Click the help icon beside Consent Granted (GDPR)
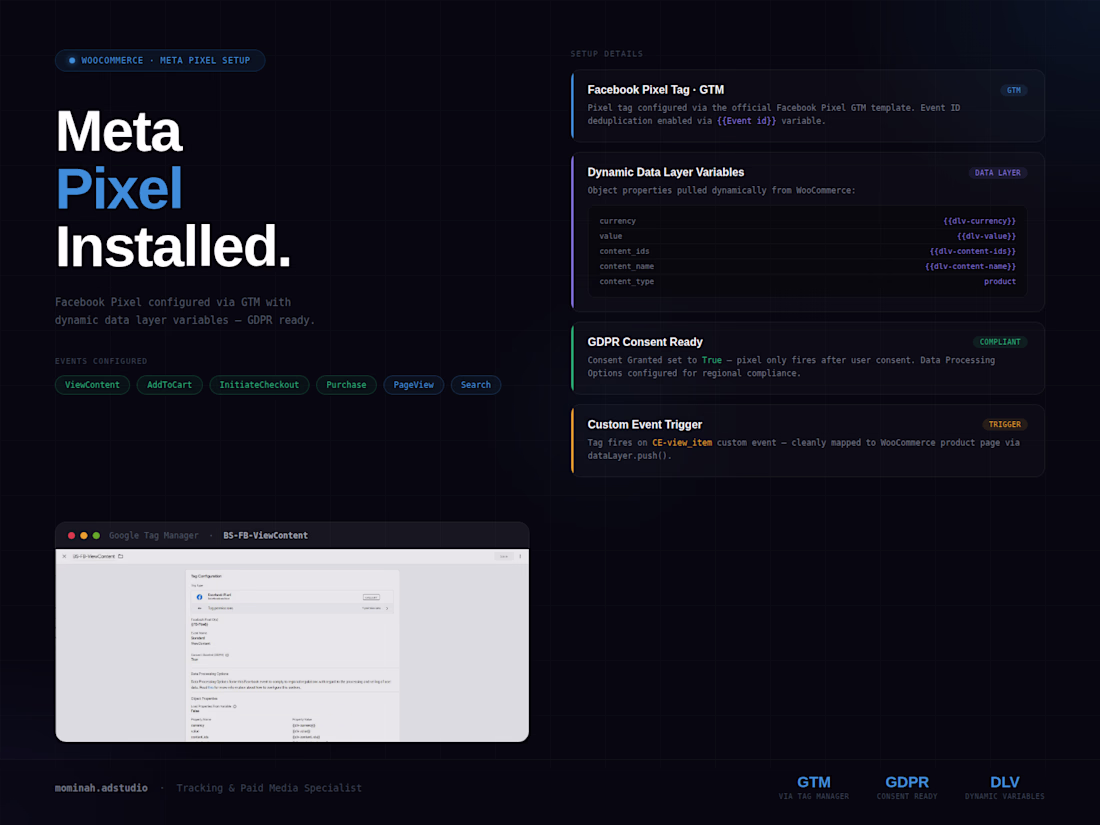 [x=227, y=655]
